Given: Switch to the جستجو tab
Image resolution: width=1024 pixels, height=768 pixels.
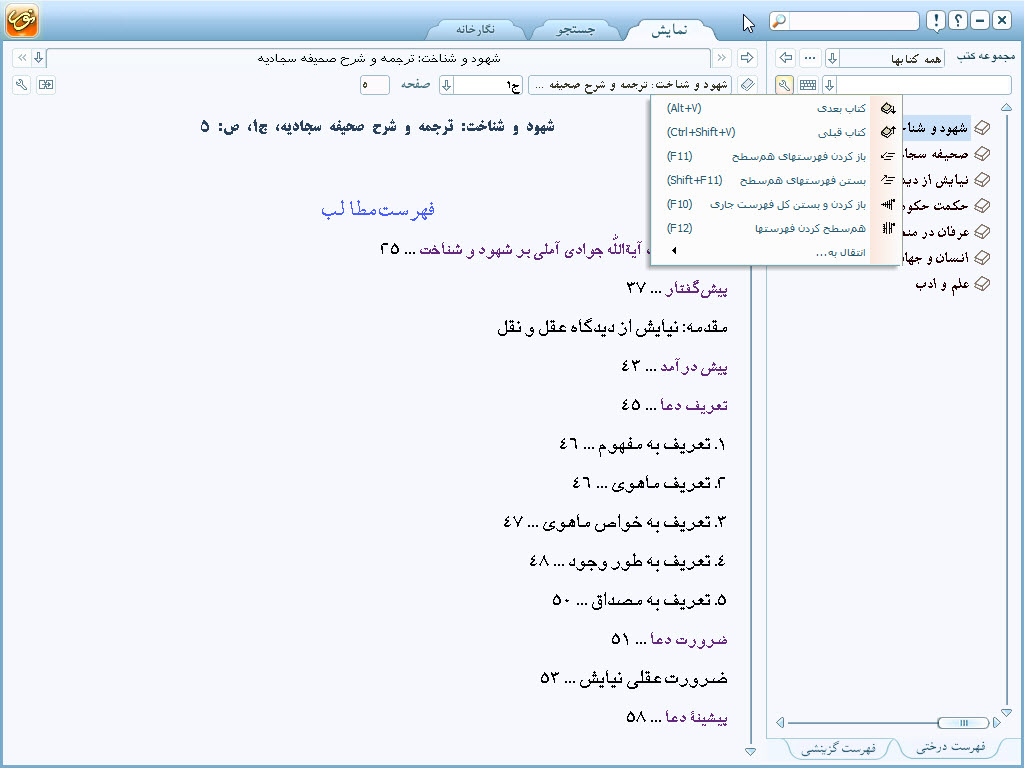Looking at the screenshot, I should pyautogui.click(x=575, y=30).
